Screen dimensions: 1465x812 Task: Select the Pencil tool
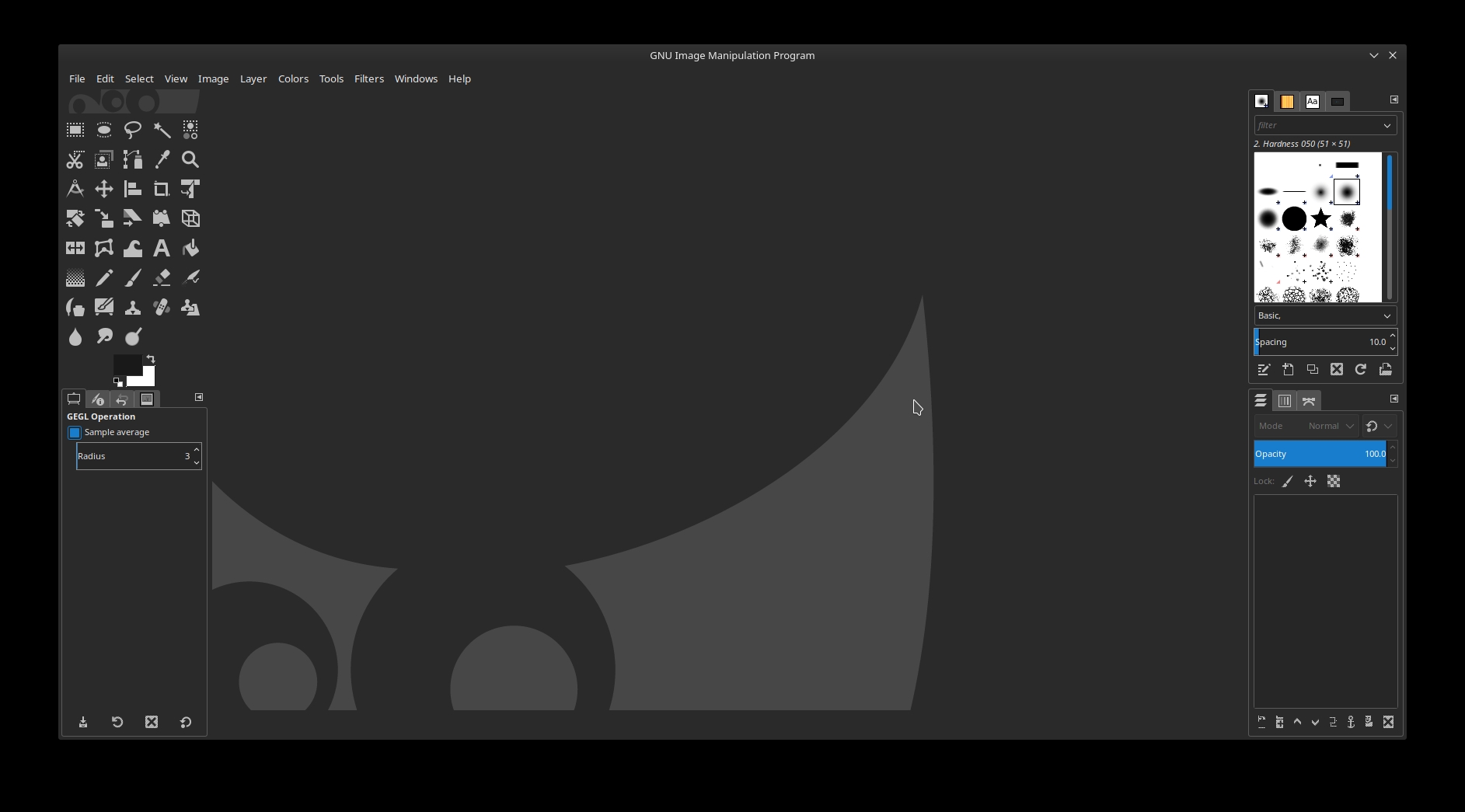104,277
